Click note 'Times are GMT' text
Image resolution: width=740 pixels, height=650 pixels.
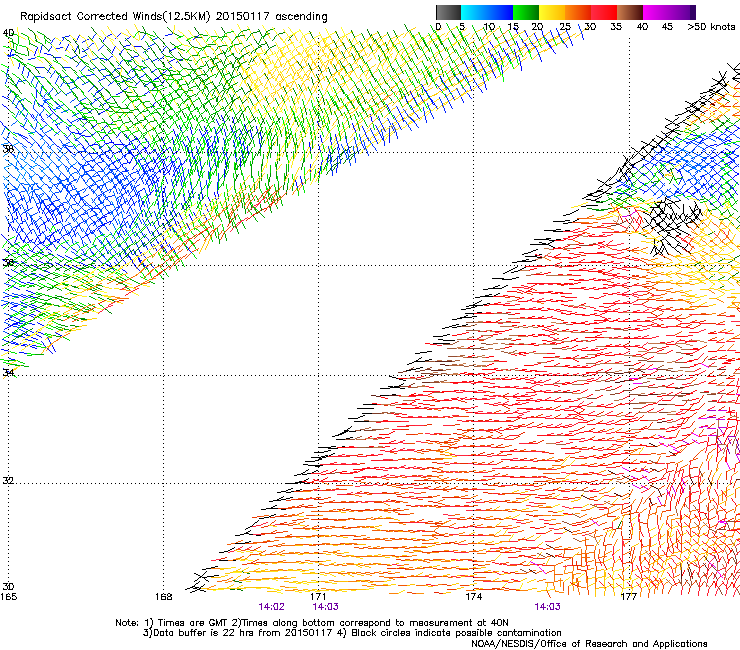(193, 623)
